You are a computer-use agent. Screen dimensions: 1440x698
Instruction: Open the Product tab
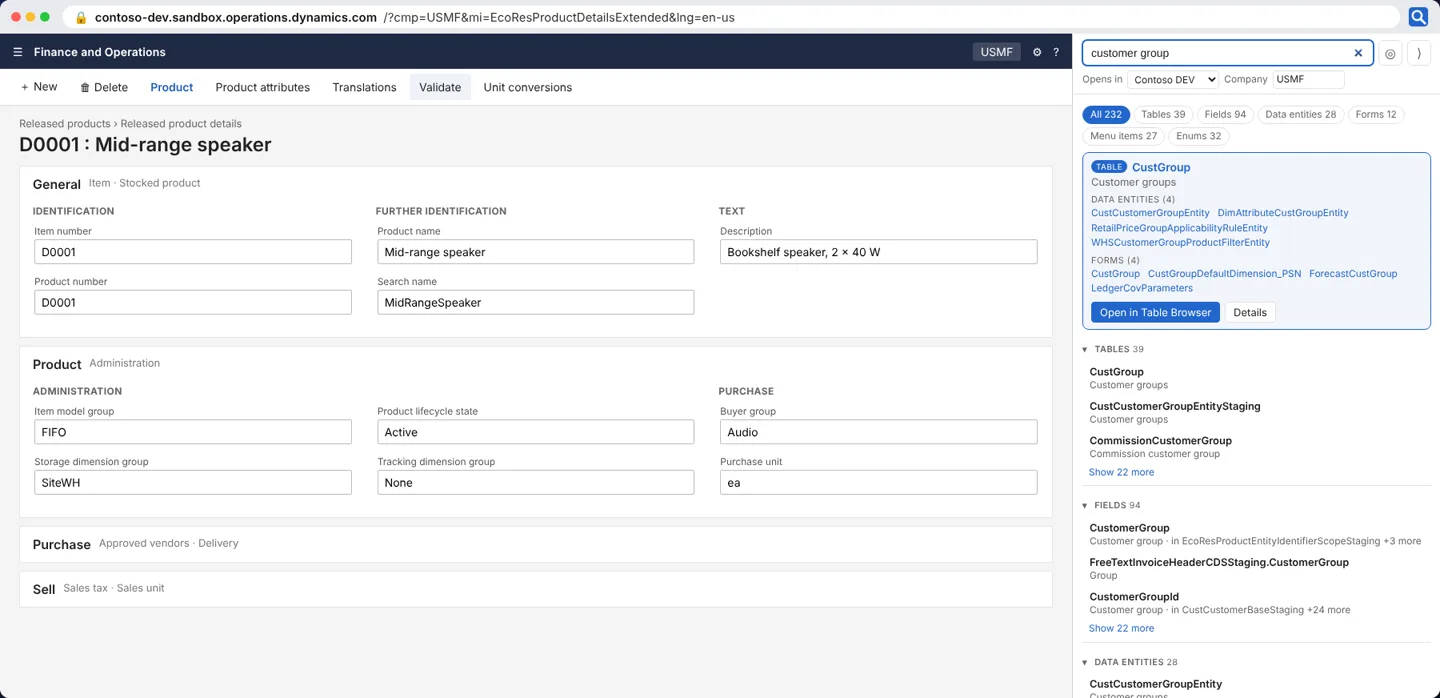pyautogui.click(x=172, y=87)
